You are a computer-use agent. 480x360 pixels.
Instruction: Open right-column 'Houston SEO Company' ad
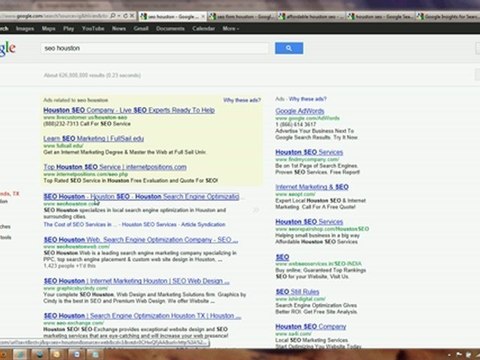[311, 327]
